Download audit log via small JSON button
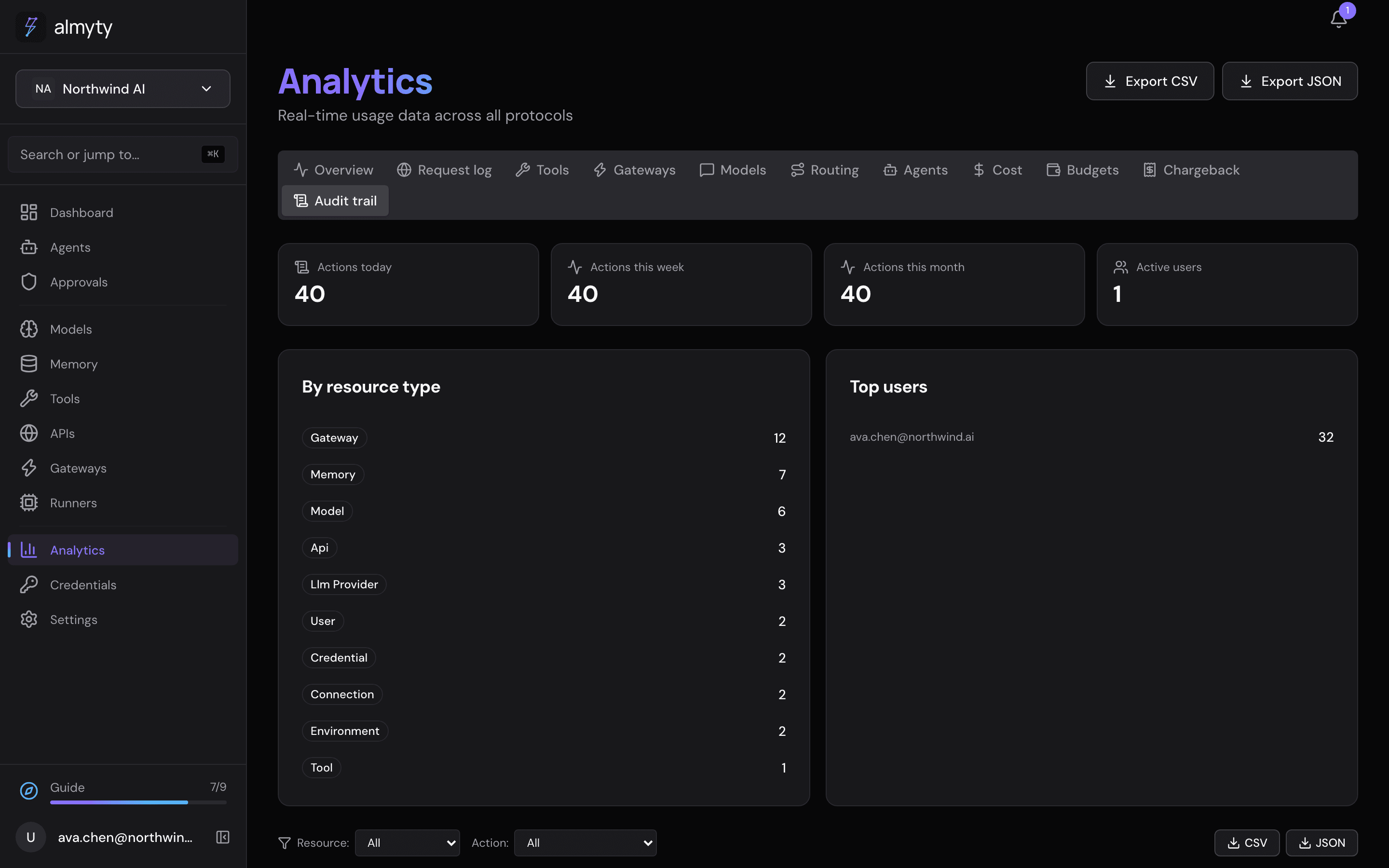The height and width of the screenshot is (868, 1389). (x=1321, y=843)
